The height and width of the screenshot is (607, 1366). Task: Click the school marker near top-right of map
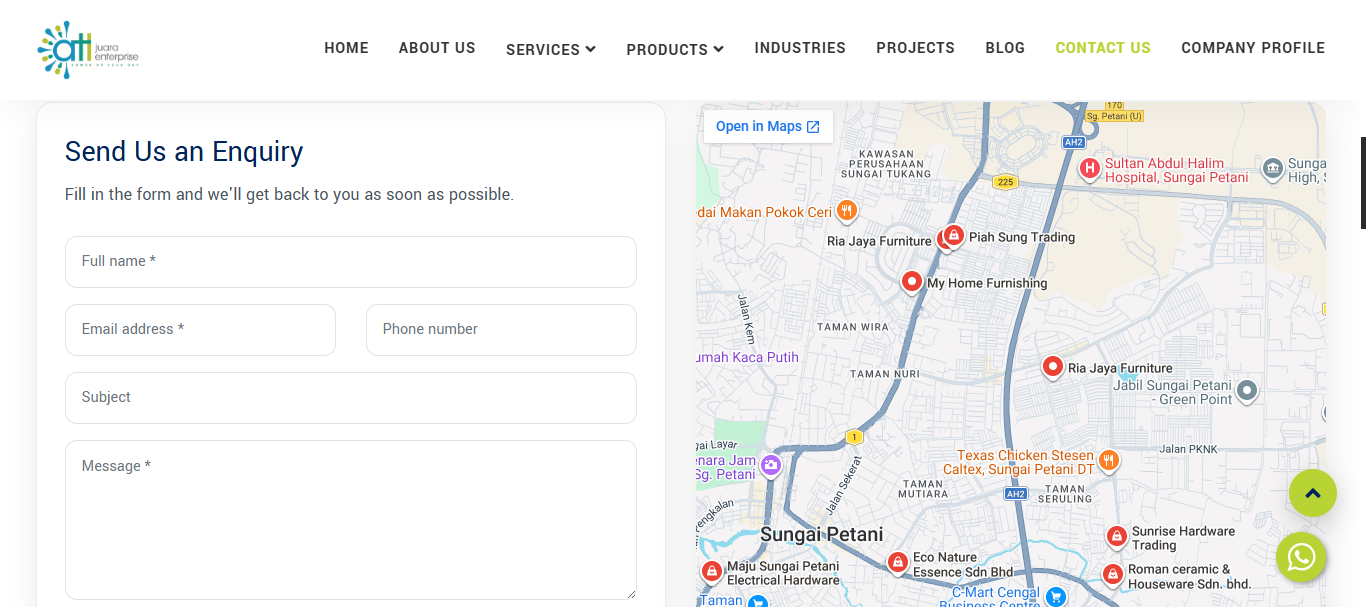pos(1272,168)
